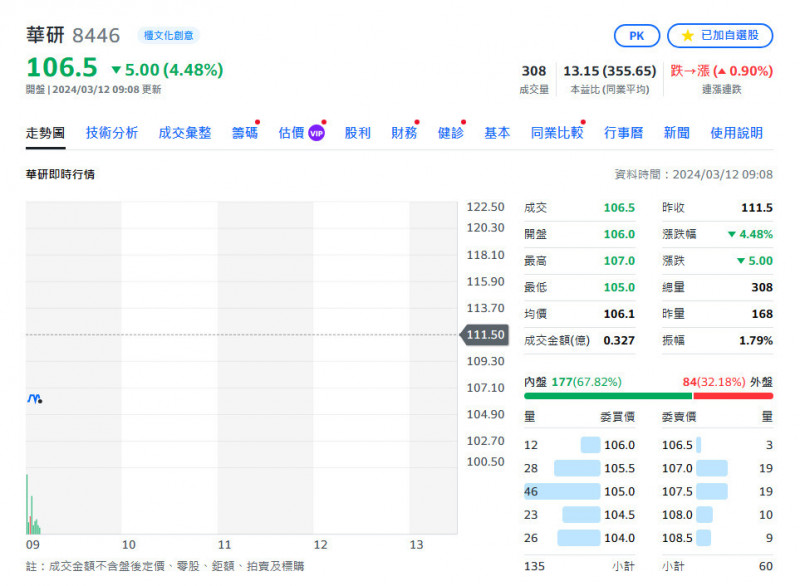Click the green 內盤 portion of ratio bar
800x586 pixels.
pos(608,396)
